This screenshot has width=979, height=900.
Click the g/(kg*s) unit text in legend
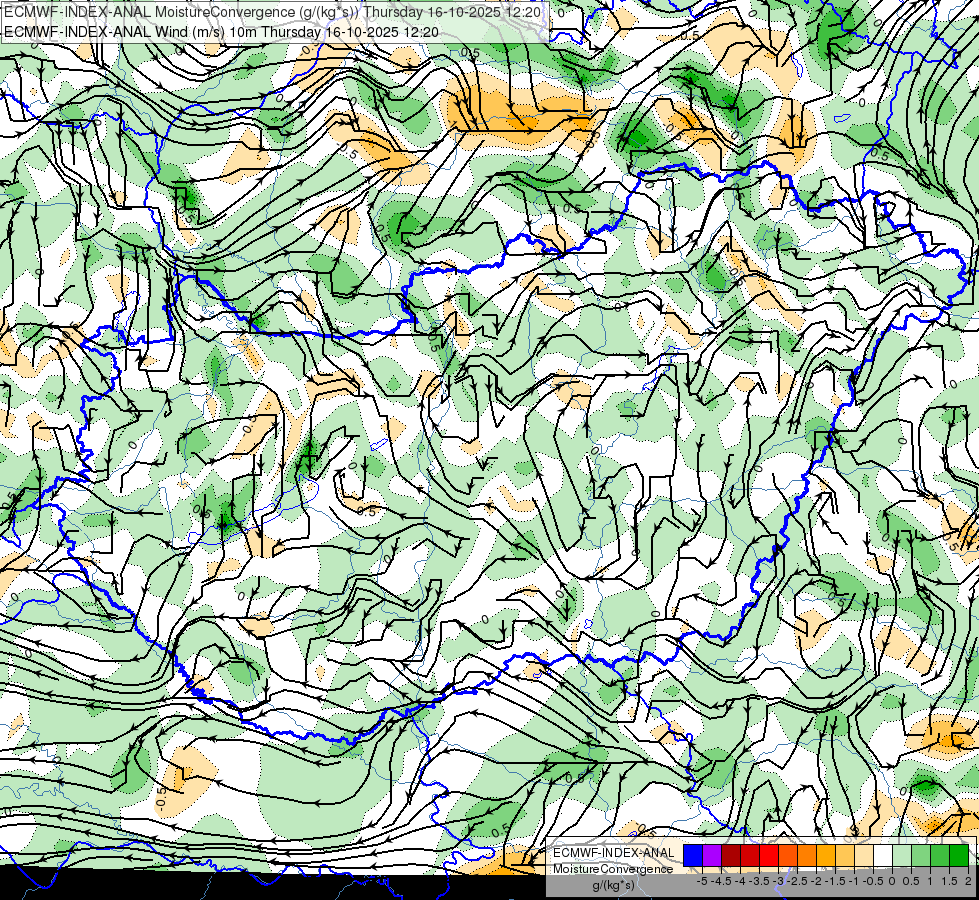(x=613, y=885)
